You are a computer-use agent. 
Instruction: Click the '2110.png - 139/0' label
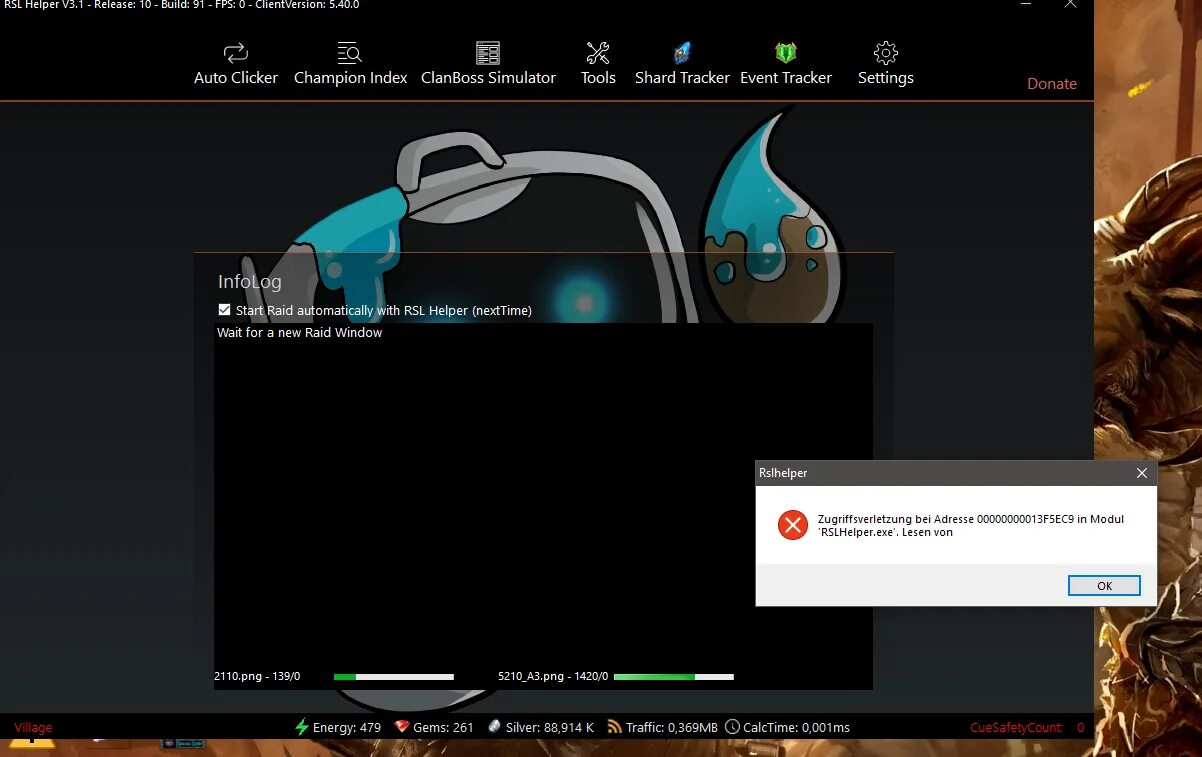pos(257,677)
